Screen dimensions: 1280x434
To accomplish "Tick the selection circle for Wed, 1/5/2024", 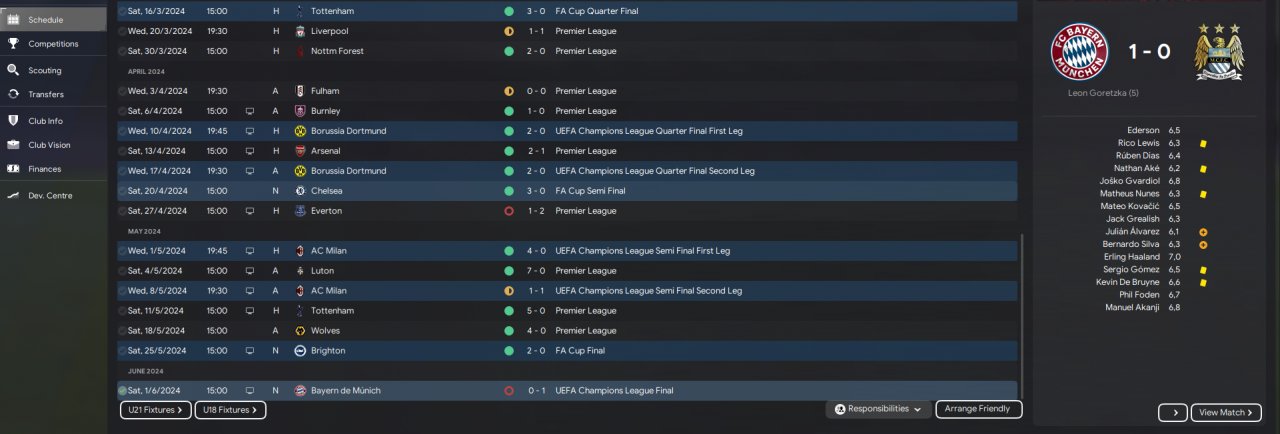I will pyautogui.click(x=122, y=251).
